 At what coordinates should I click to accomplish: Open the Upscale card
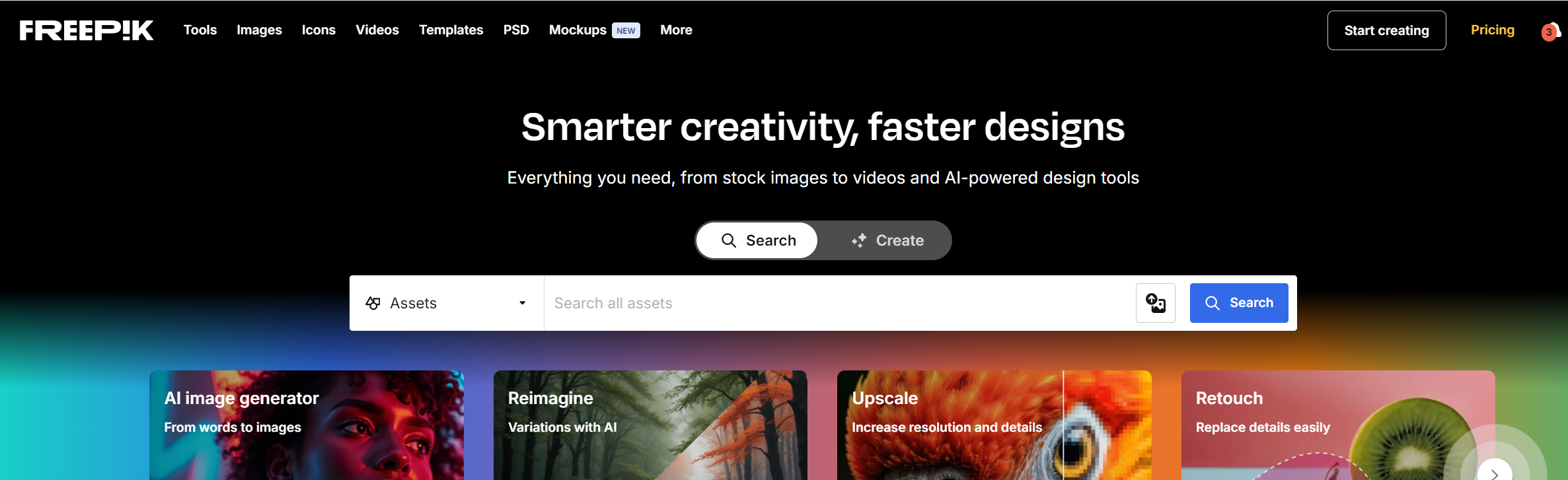click(994, 425)
